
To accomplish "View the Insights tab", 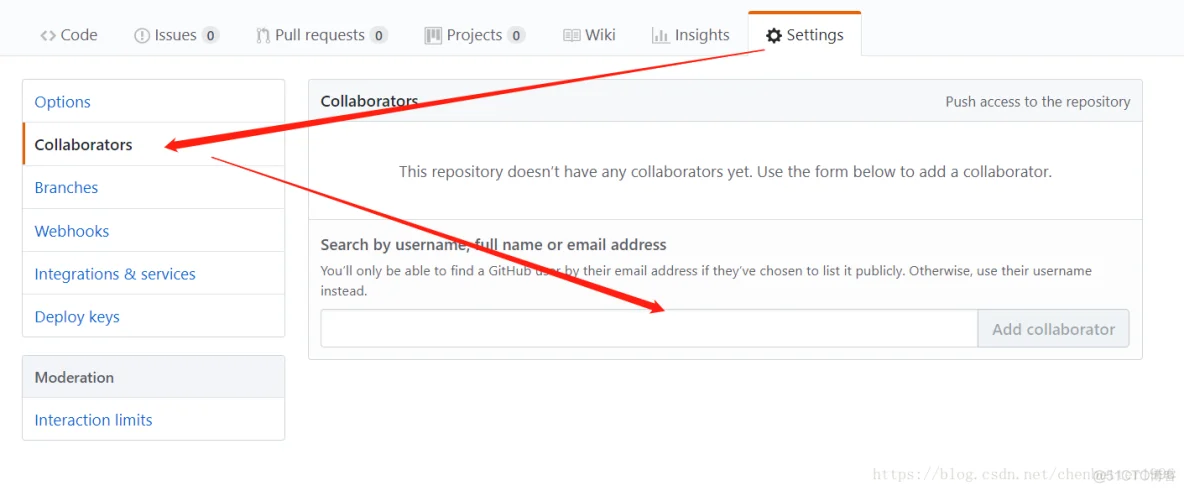I will pos(691,35).
